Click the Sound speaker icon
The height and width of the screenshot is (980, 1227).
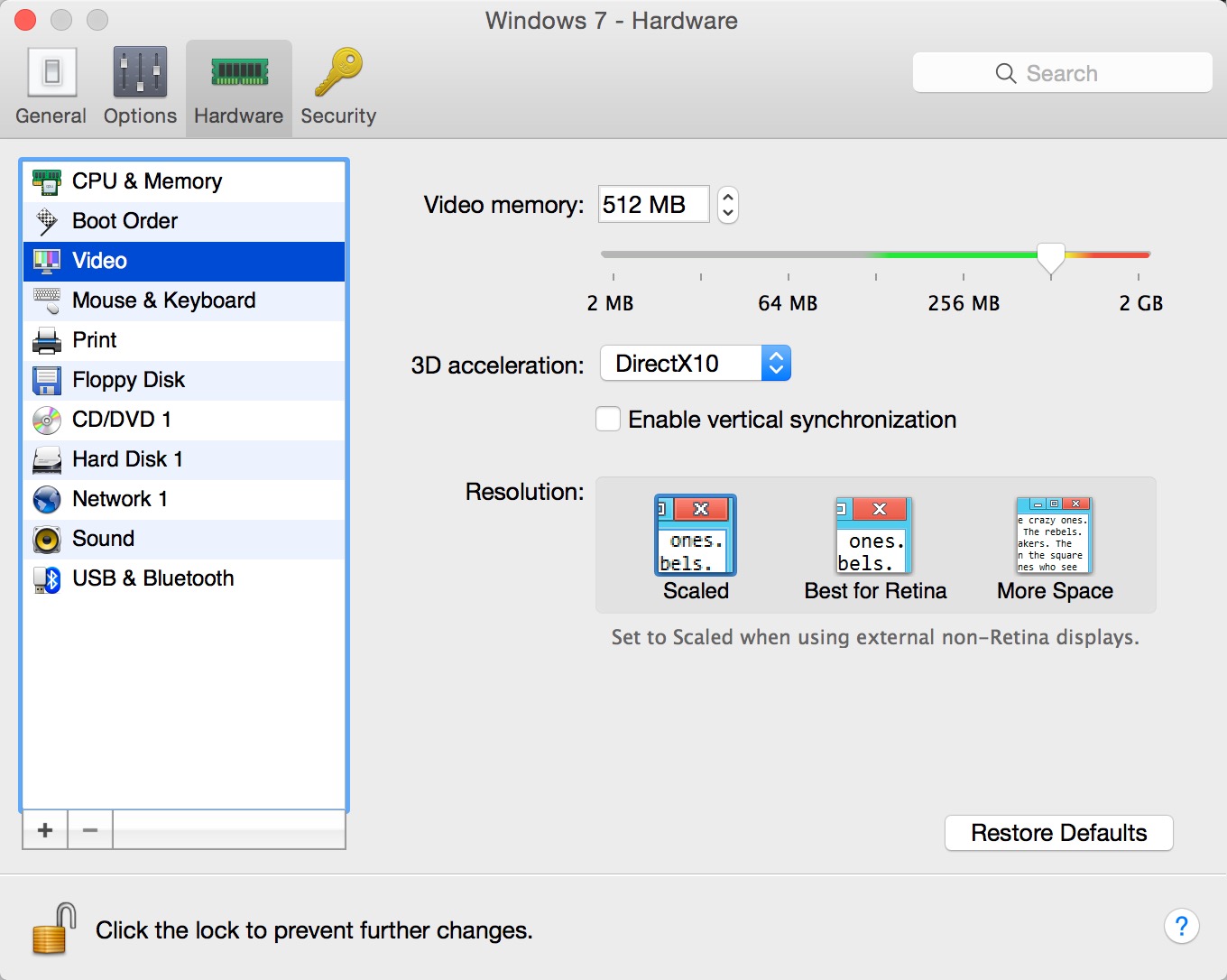pyautogui.click(x=47, y=539)
